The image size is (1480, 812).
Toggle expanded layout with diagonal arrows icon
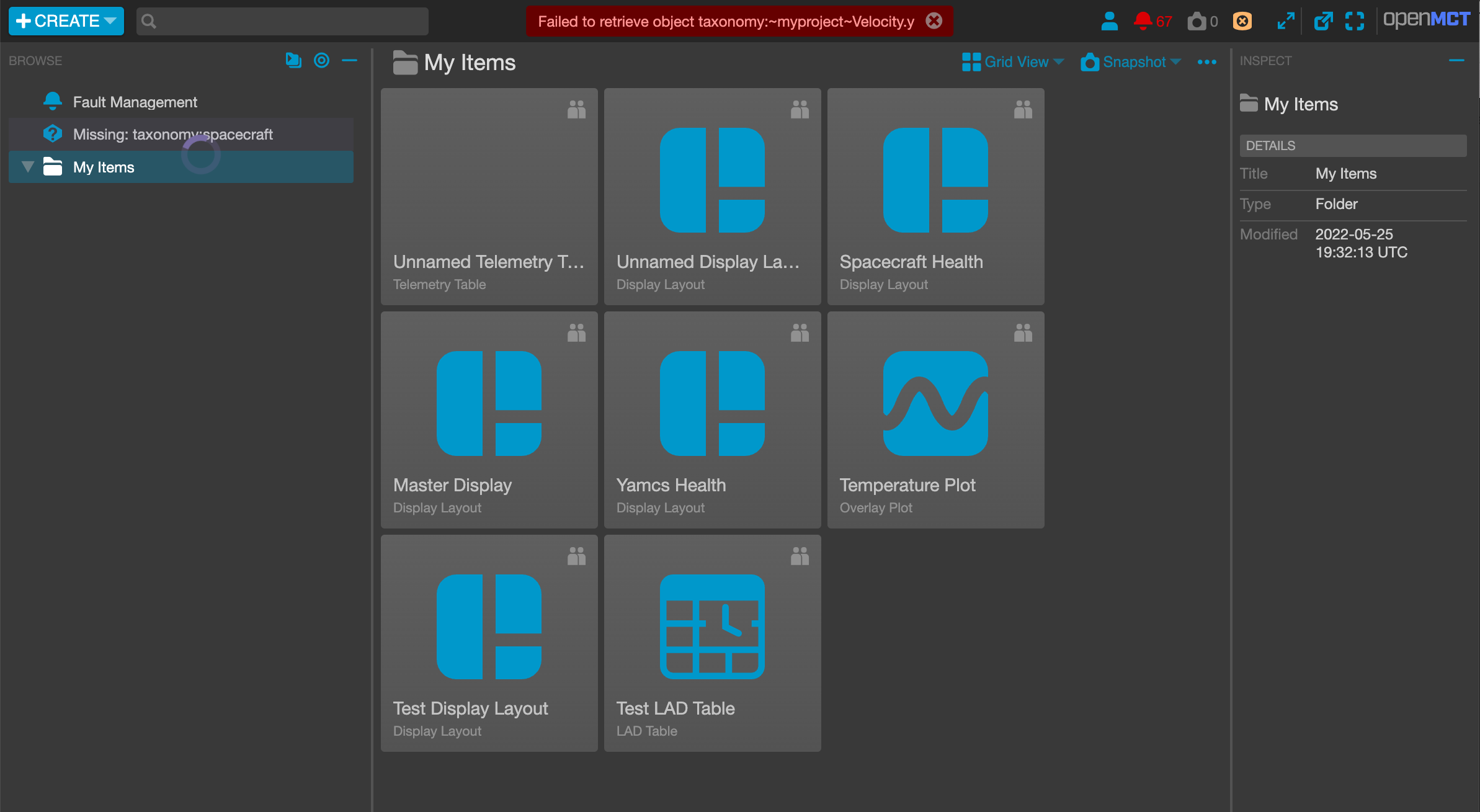click(x=1286, y=21)
